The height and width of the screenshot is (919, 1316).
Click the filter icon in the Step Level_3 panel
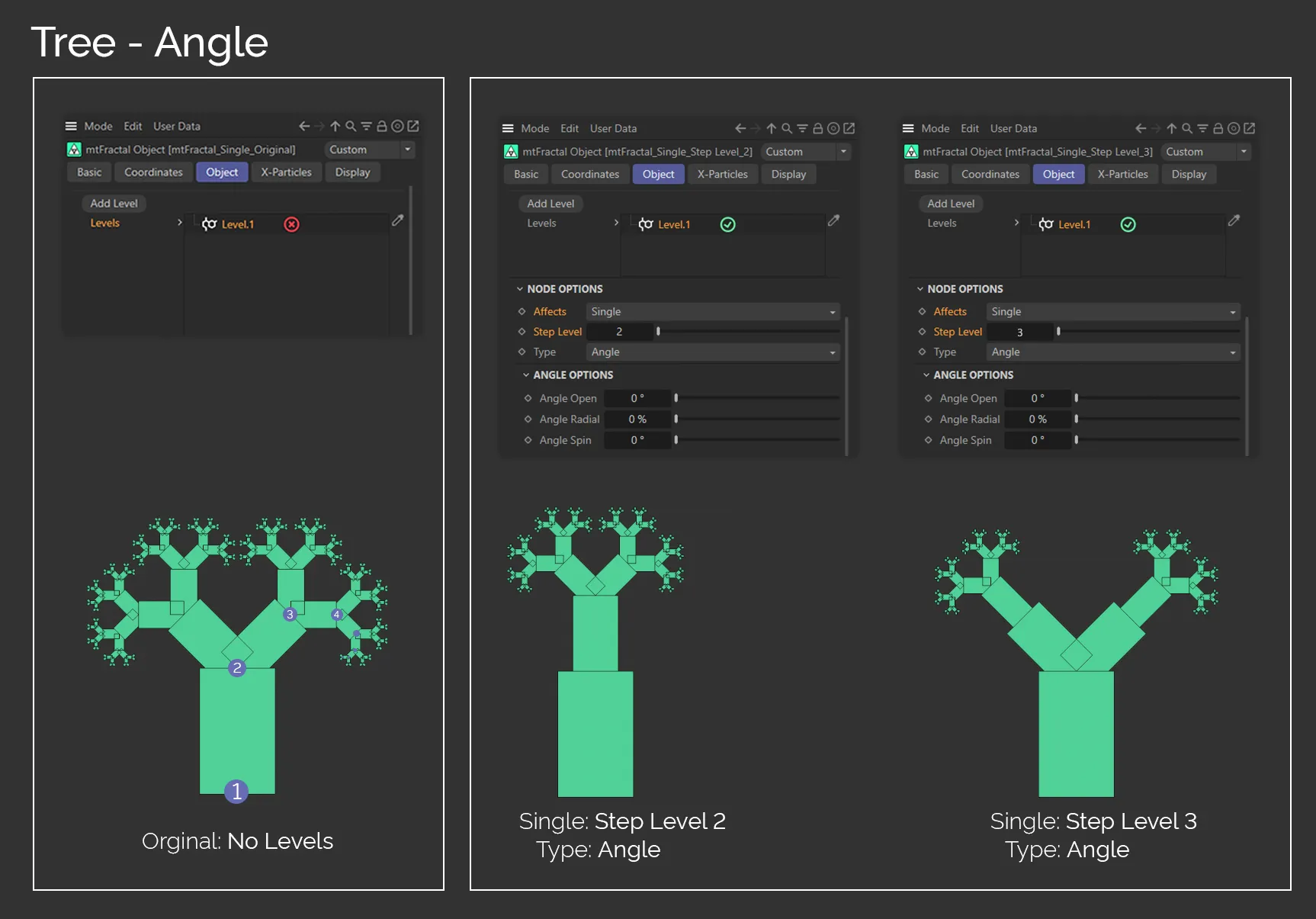[1202, 129]
